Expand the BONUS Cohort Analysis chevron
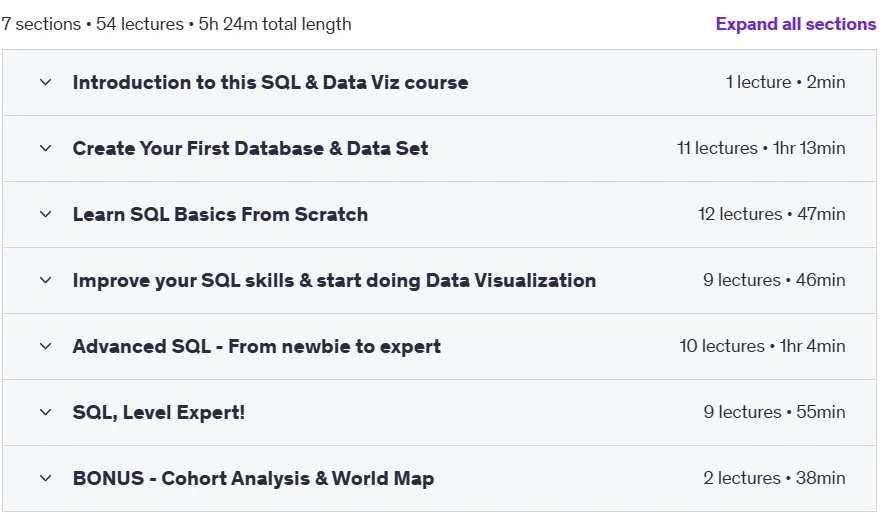Screen dimensions: 880x515 45,479
